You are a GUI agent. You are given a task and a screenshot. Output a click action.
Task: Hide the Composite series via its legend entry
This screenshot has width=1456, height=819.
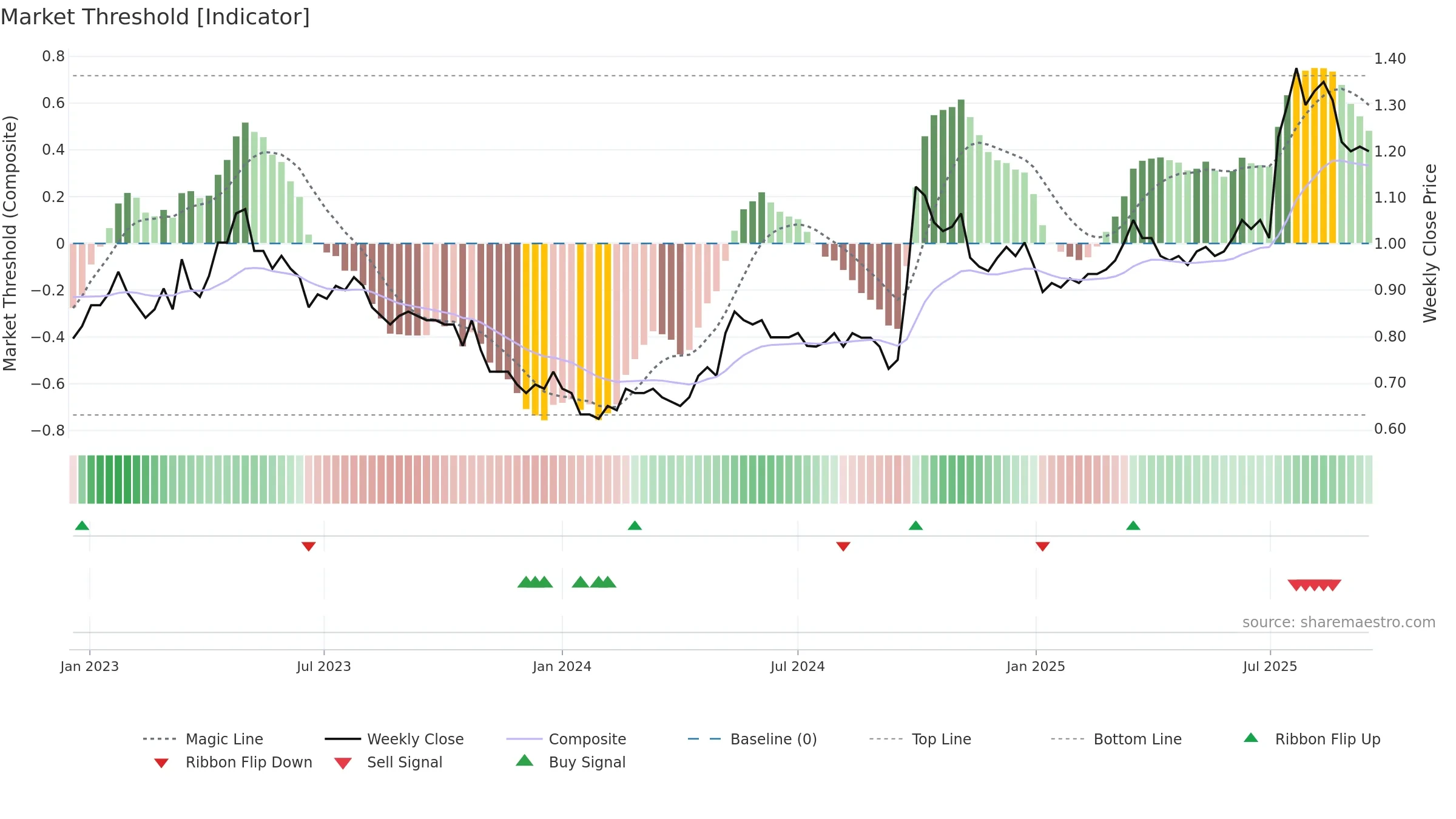tap(566, 739)
